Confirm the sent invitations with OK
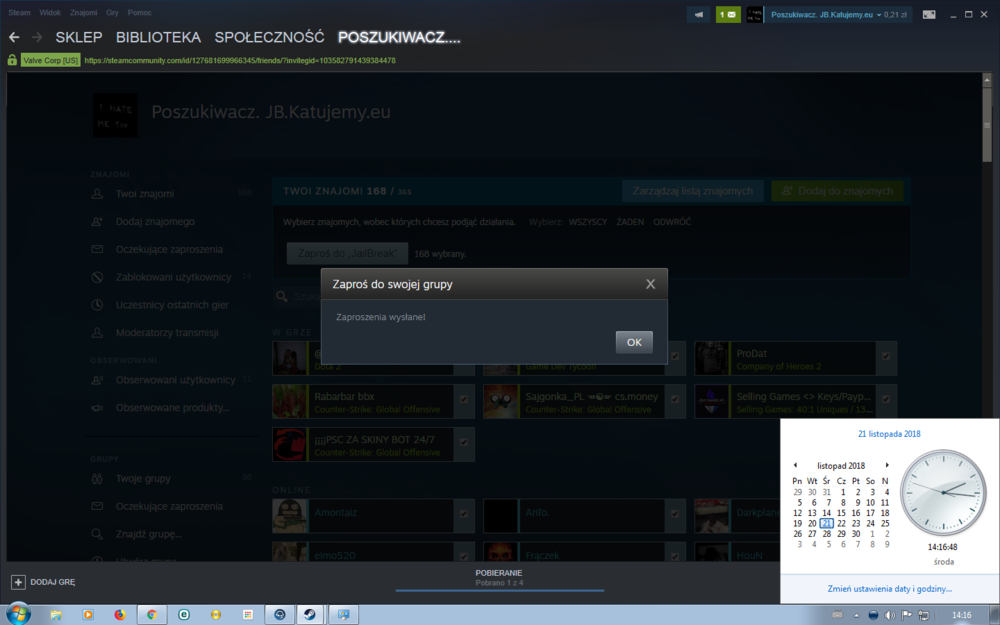The height and width of the screenshot is (625, 1000). coord(634,342)
